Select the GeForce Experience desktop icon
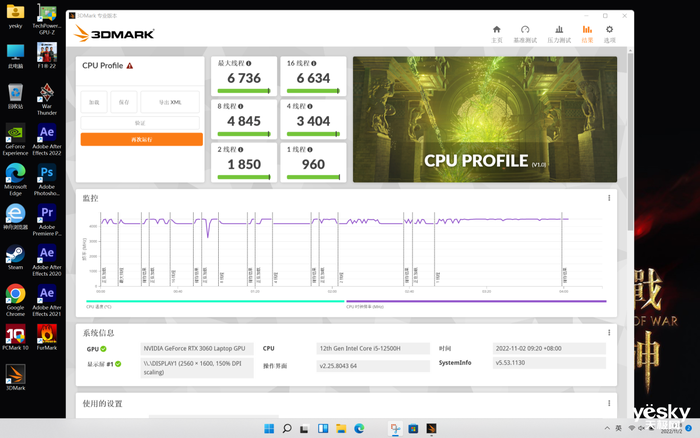Viewport: 700px width, 438px height. coord(15,139)
